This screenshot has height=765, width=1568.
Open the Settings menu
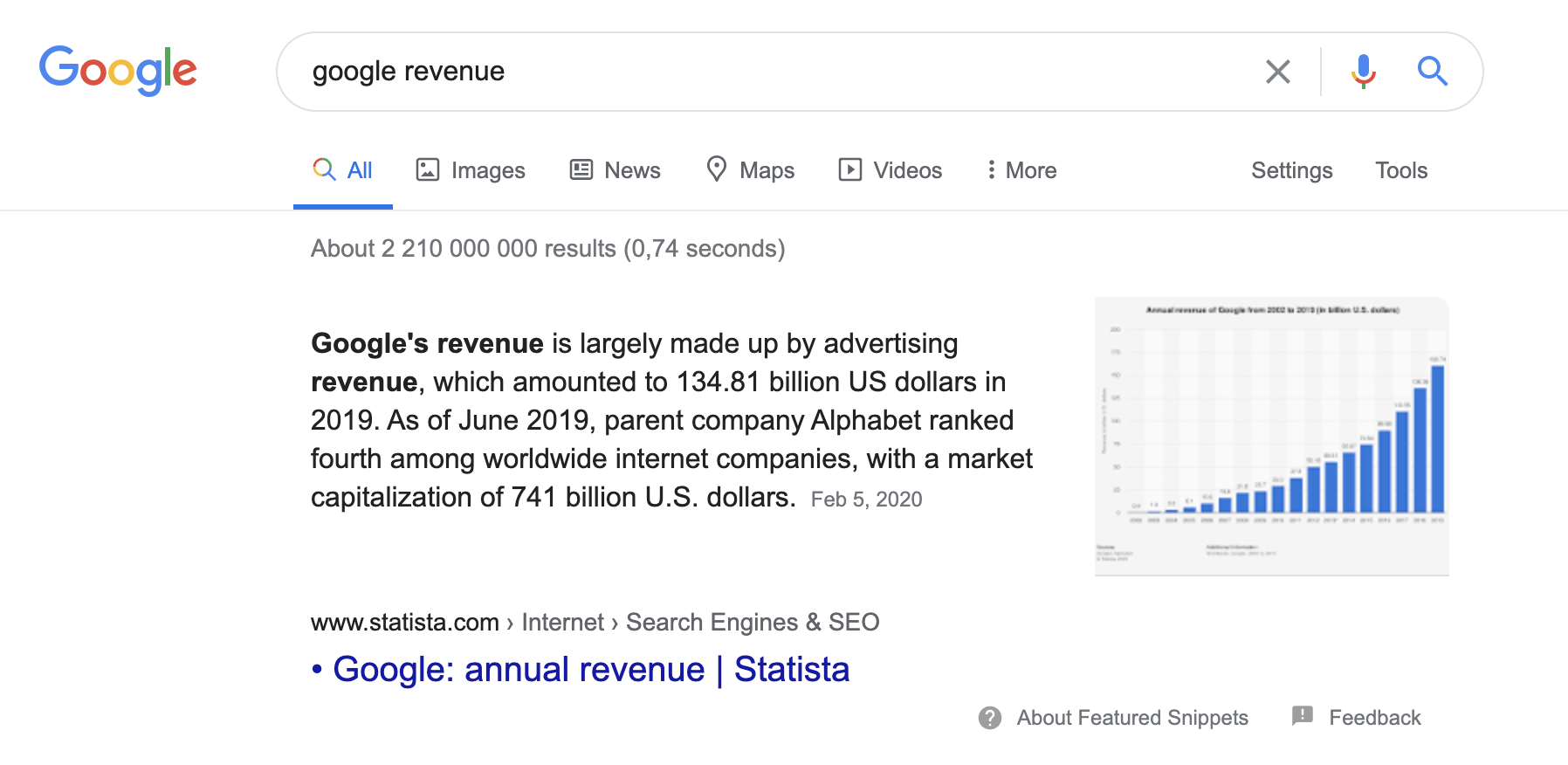[1291, 170]
